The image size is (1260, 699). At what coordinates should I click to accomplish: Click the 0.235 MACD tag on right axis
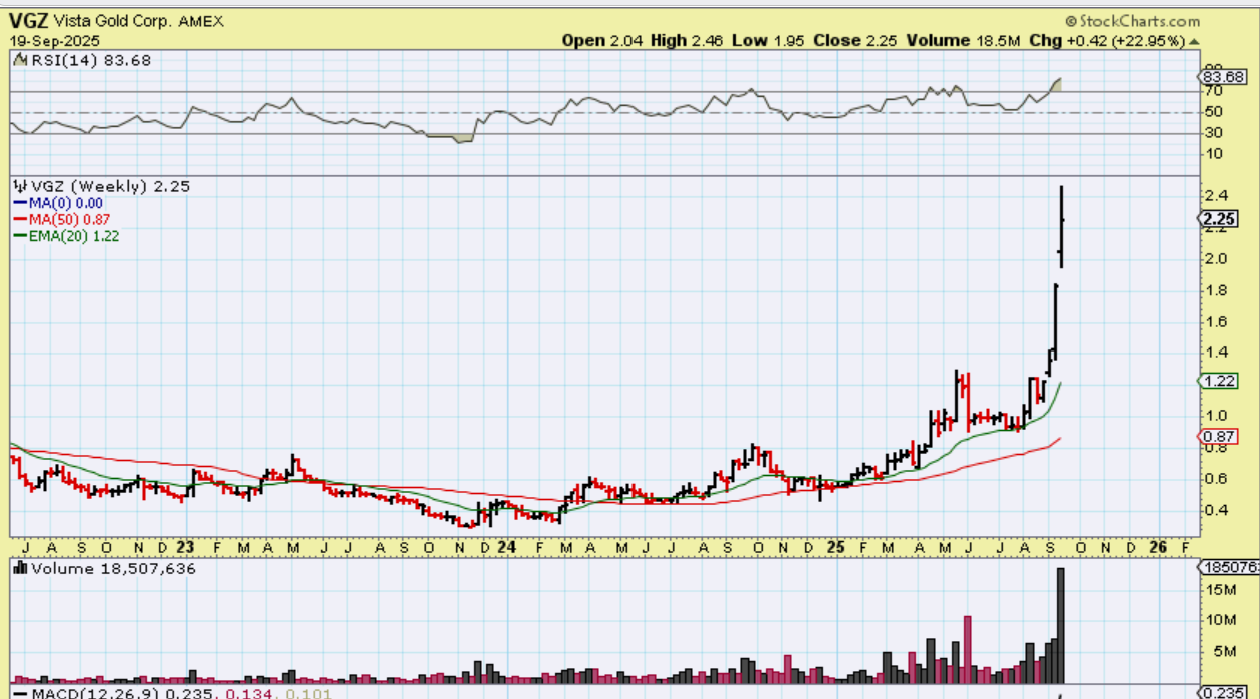pos(1224,693)
